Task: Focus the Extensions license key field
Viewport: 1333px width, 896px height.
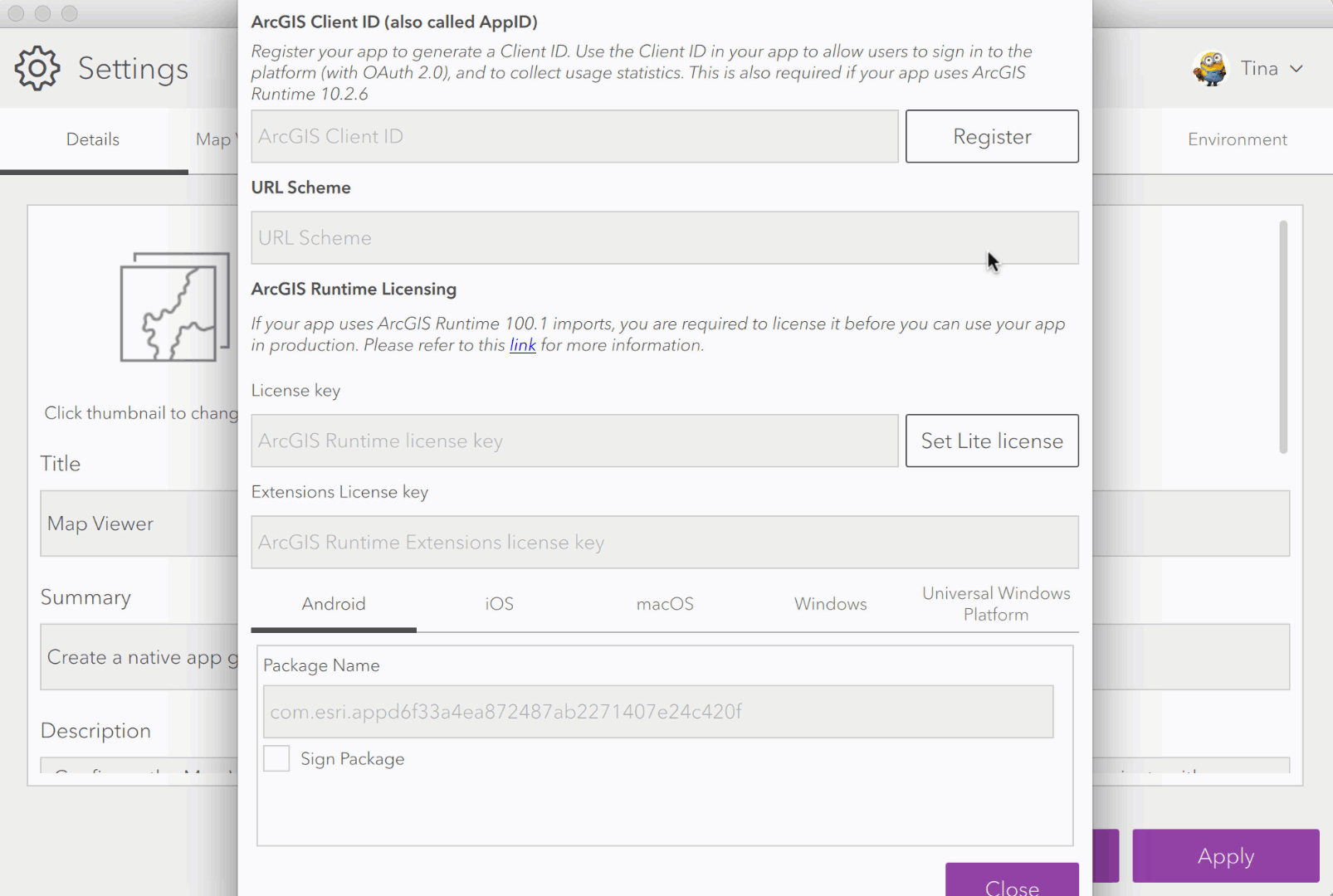Action: tap(665, 543)
